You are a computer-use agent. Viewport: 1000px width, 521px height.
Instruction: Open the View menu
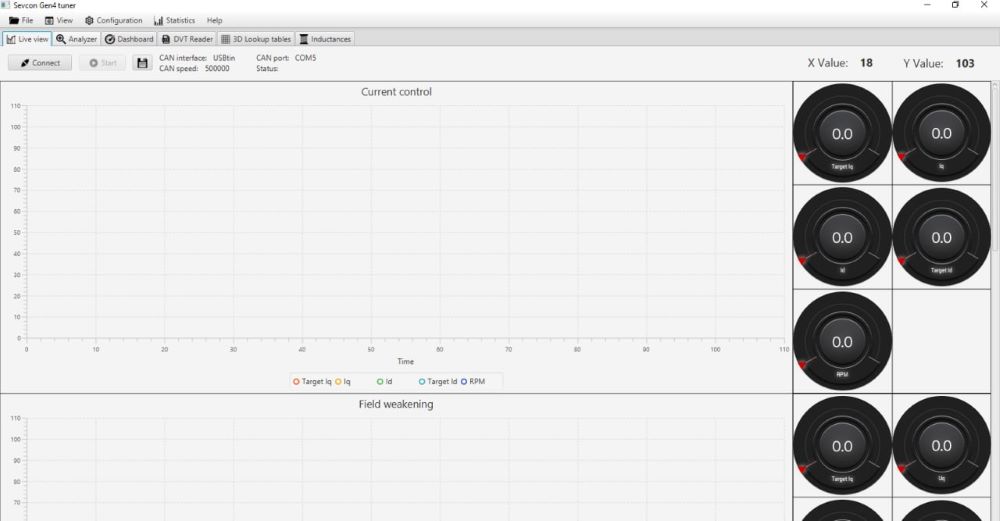pos(58,20)
